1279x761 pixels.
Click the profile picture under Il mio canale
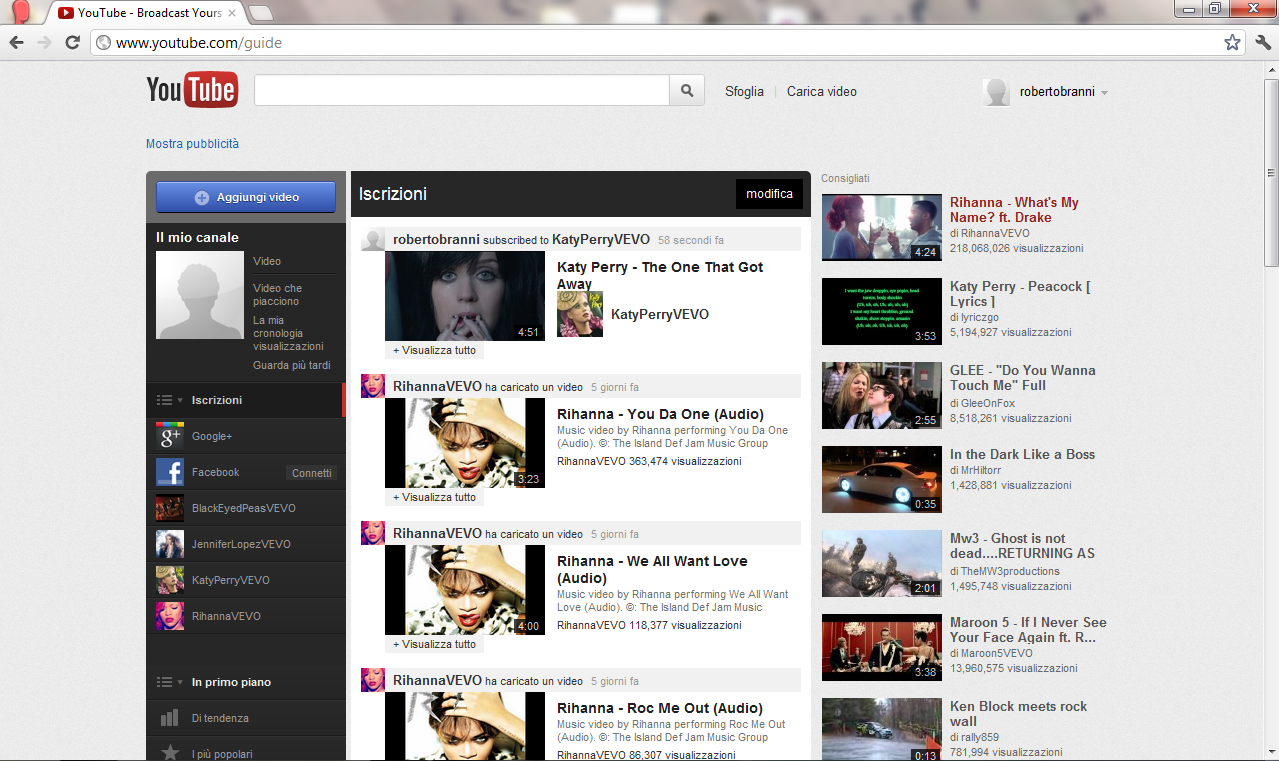(200, 295)
